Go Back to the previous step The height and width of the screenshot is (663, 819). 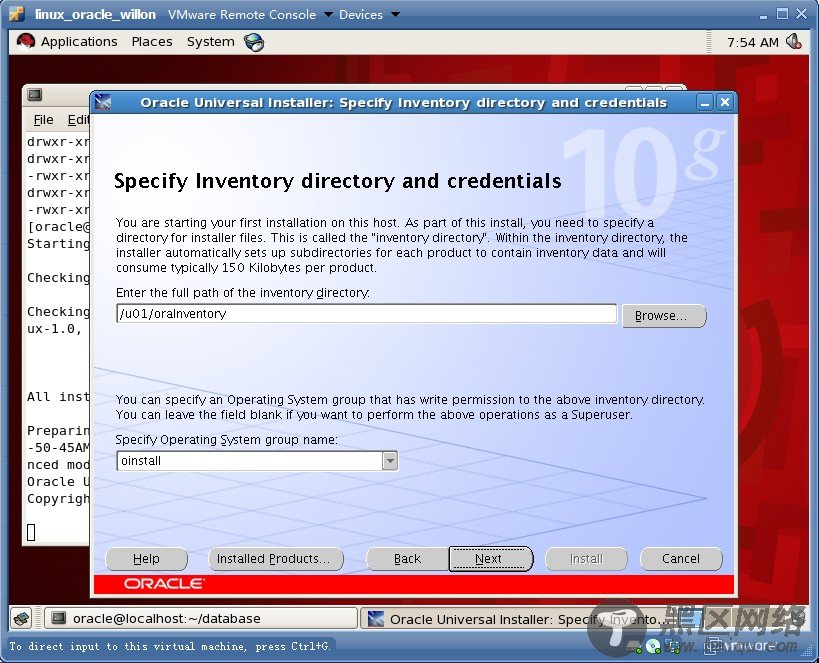point(407,559)
